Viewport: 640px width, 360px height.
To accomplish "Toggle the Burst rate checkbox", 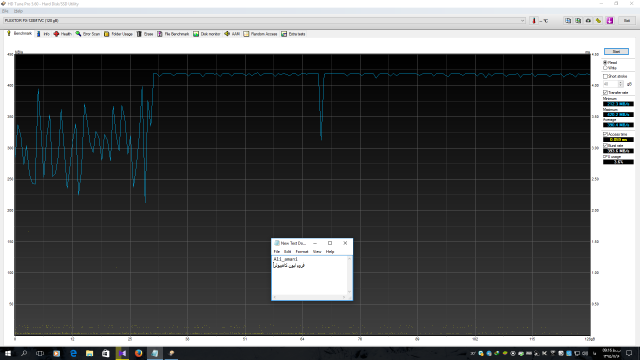I will click(605, 146).
